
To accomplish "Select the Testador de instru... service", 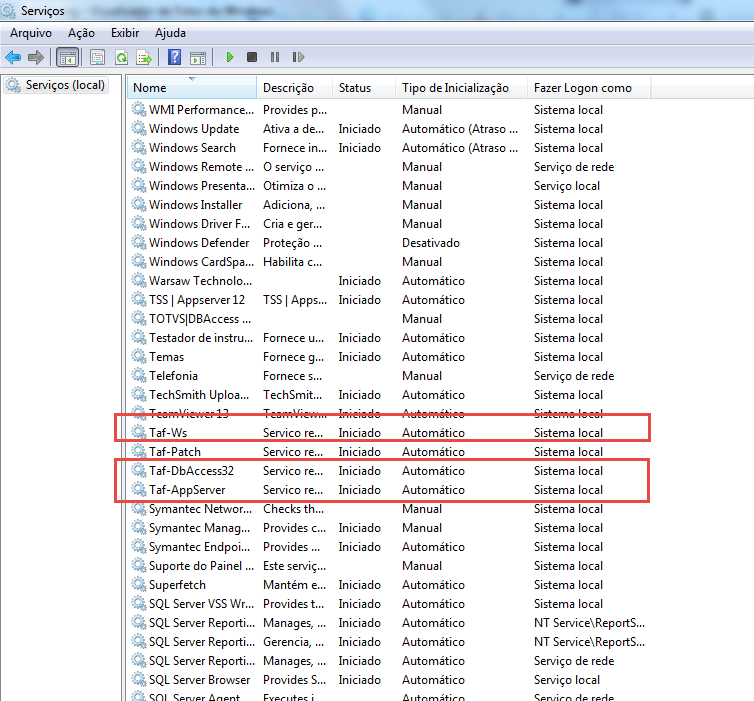I will [389, 338].
